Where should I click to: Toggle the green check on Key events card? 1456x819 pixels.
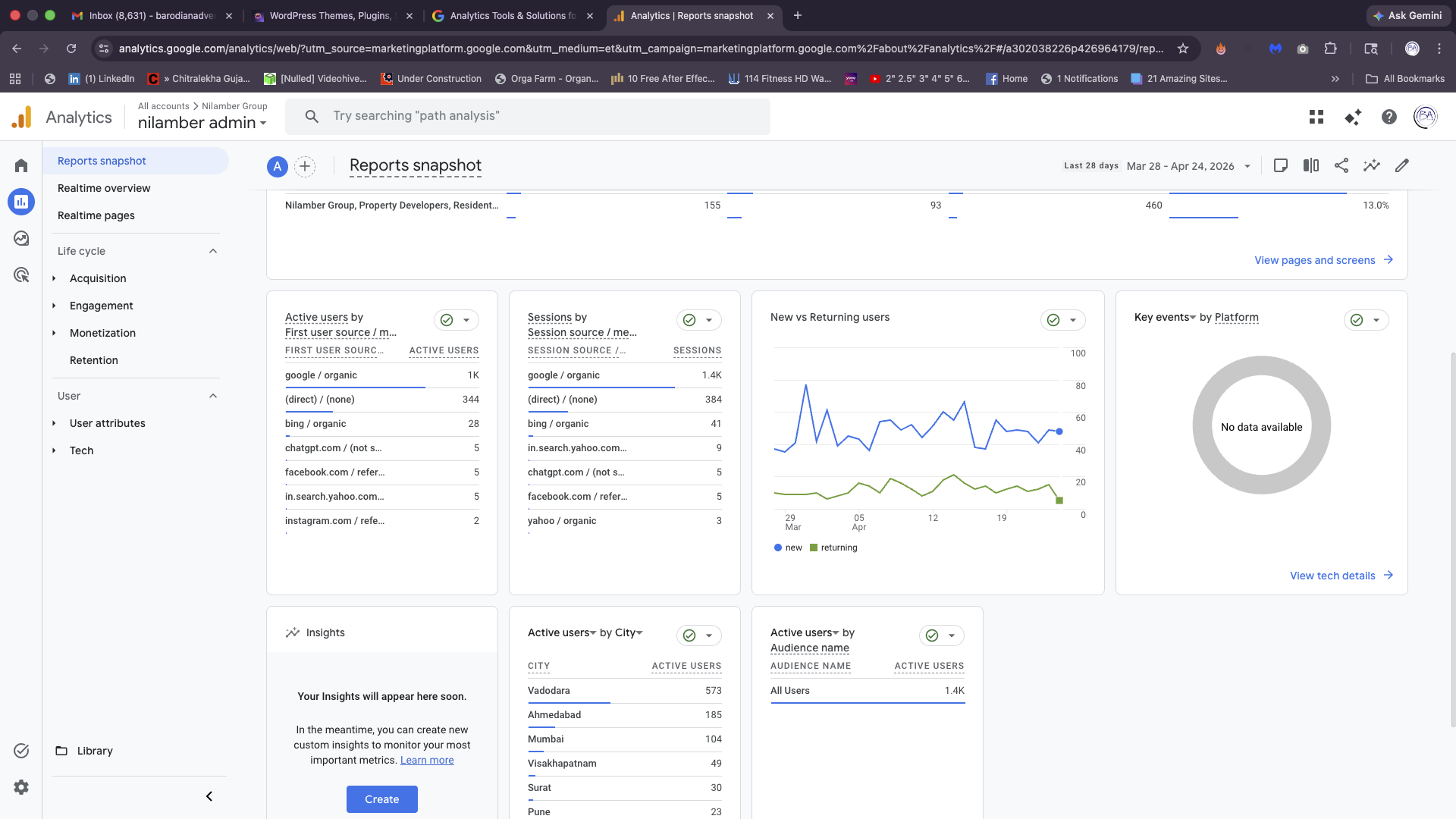tap(1357, 320)
